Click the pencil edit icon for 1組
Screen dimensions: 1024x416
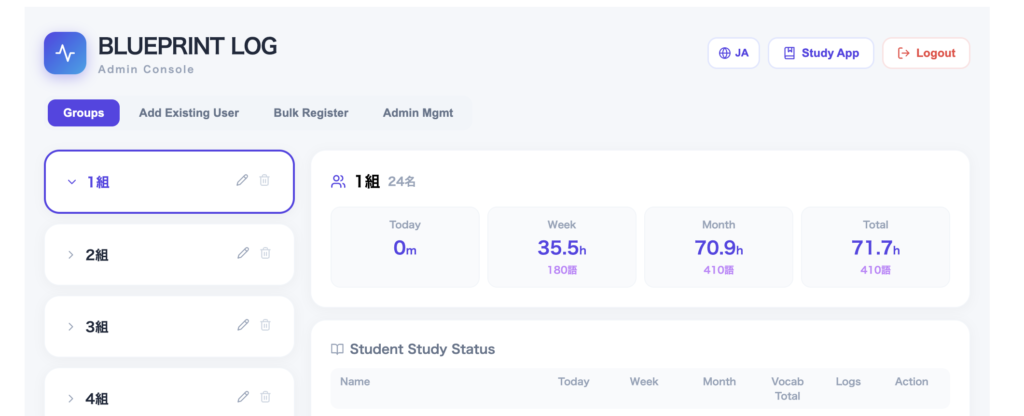tap(242, 180)
